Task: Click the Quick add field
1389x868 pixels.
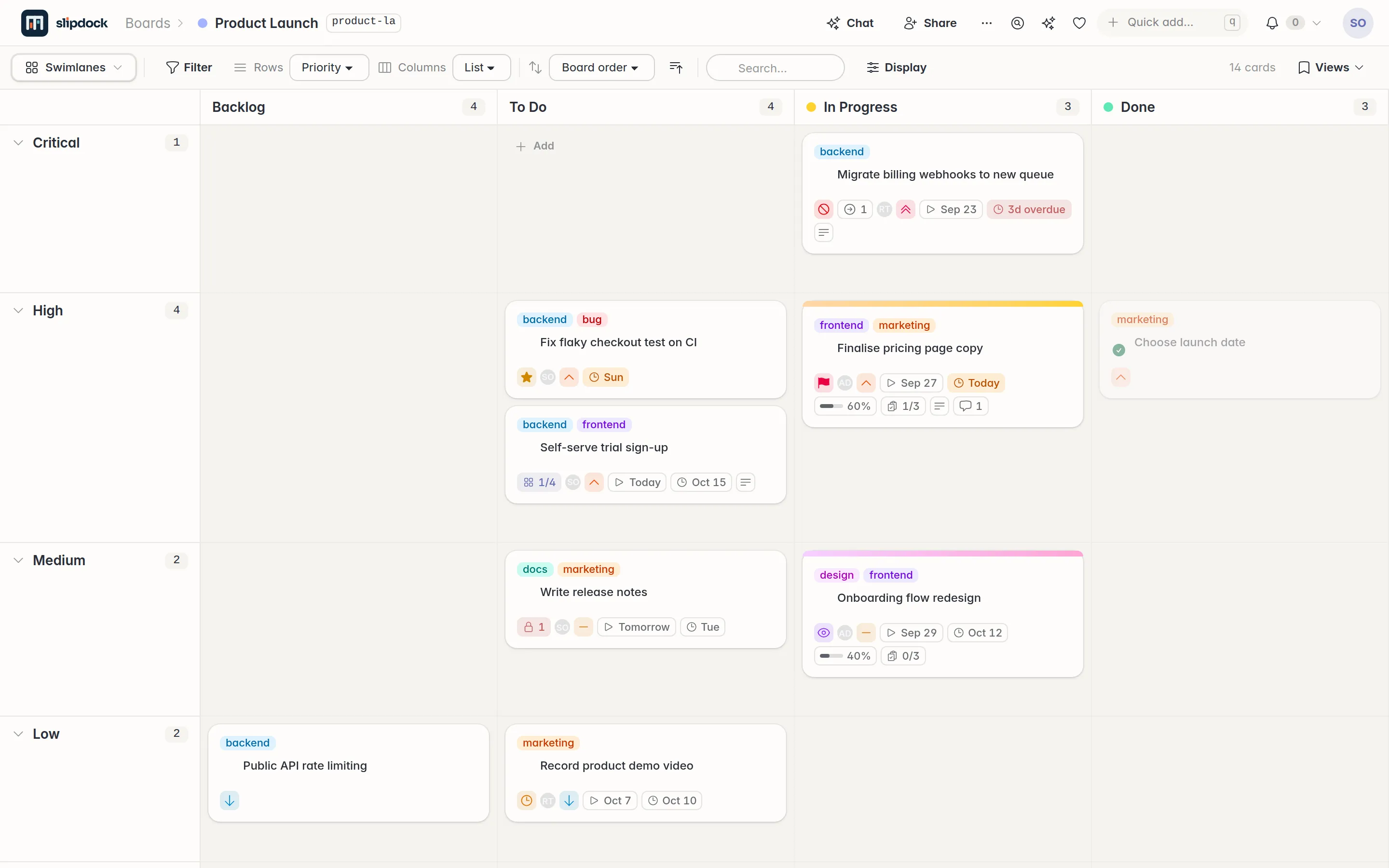Action: (x=1172, y=22)
